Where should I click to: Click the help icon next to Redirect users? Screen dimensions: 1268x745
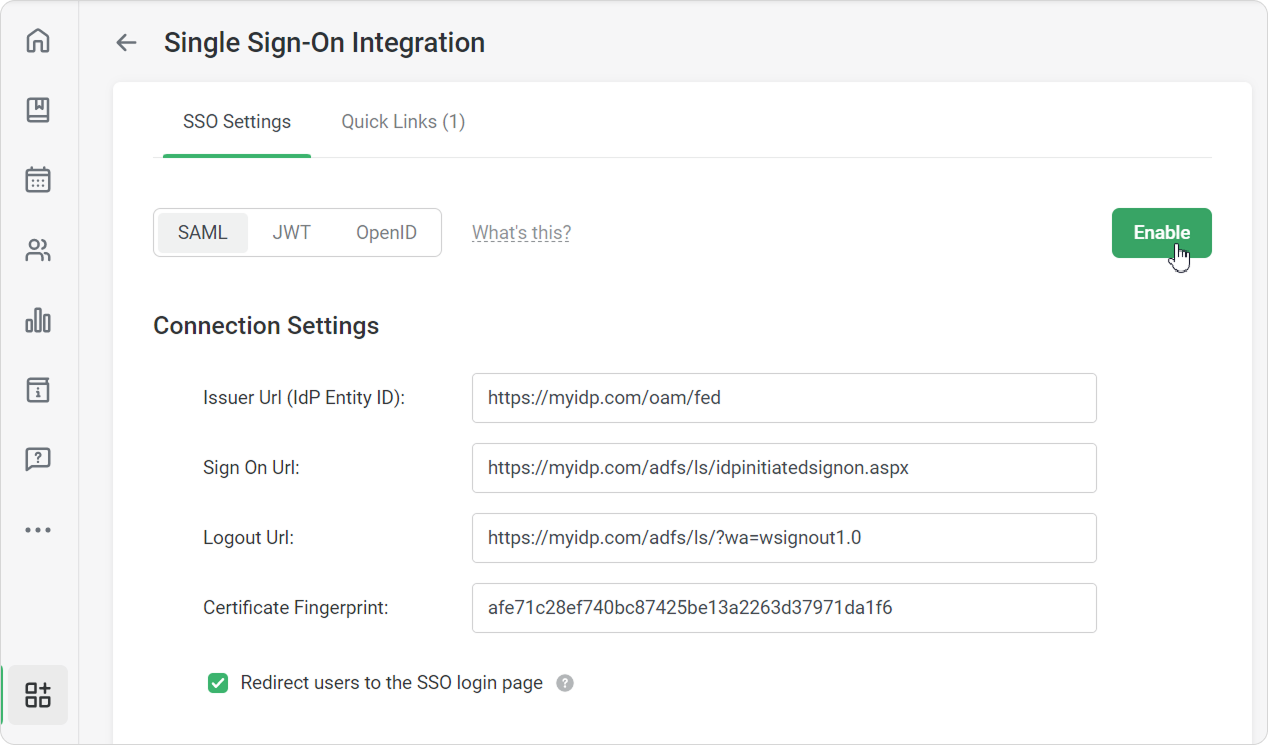(x=565, y=684)
